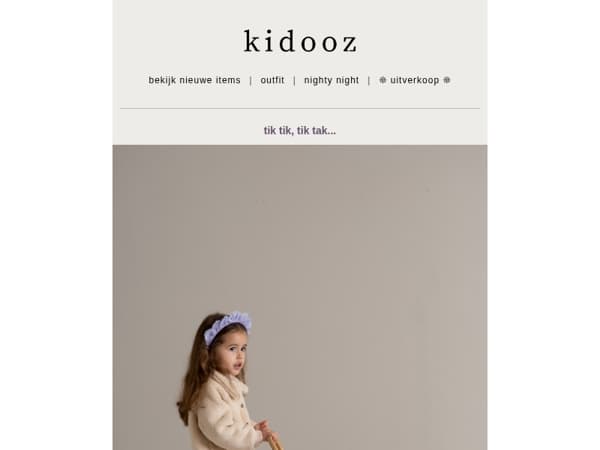The height and width of the screenshot is (450, 600).
Task: Click the snowflake icon before 'uitverkoop'
Action: pyautogui.click(x=383, y=80)
